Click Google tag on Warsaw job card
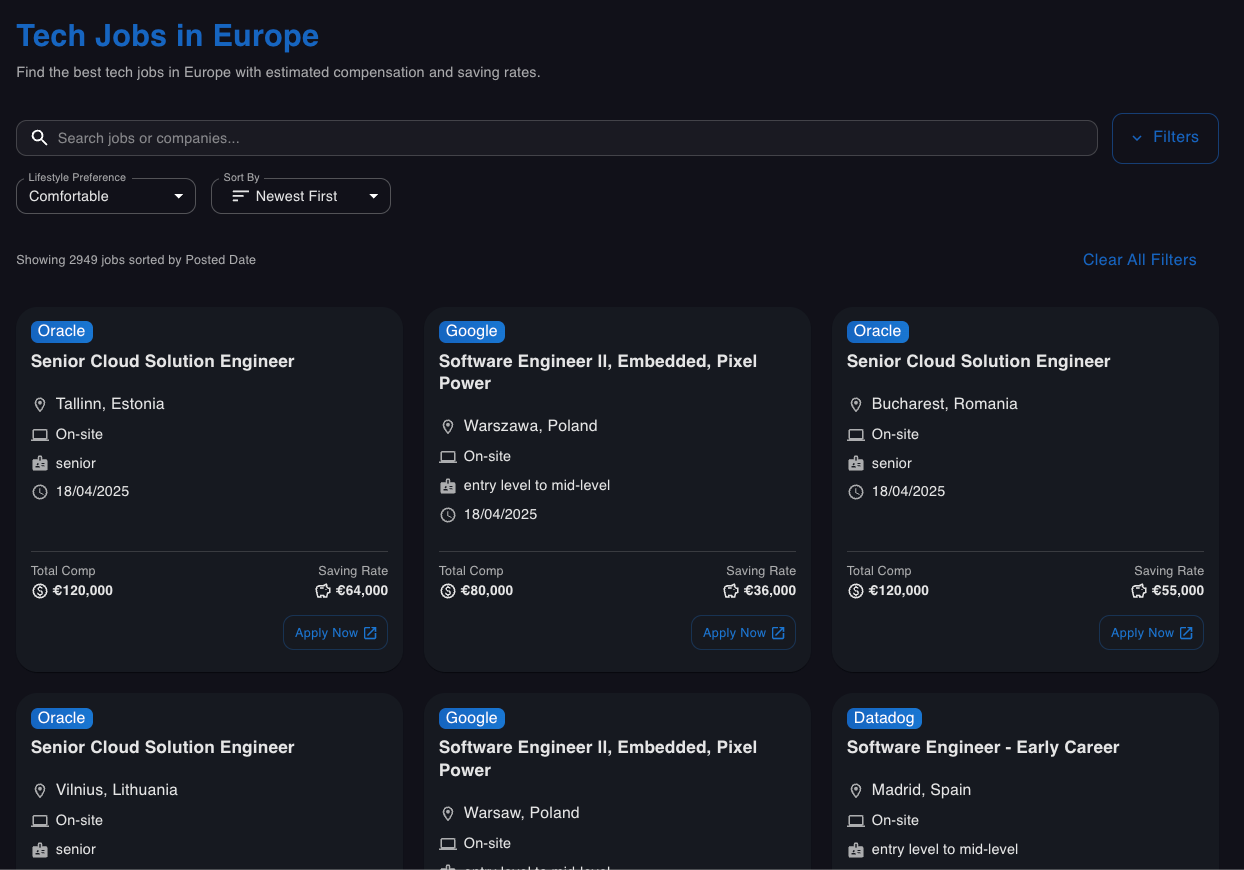The width and height of the screenshot is (1244, 870). click(x=472, y=718)
